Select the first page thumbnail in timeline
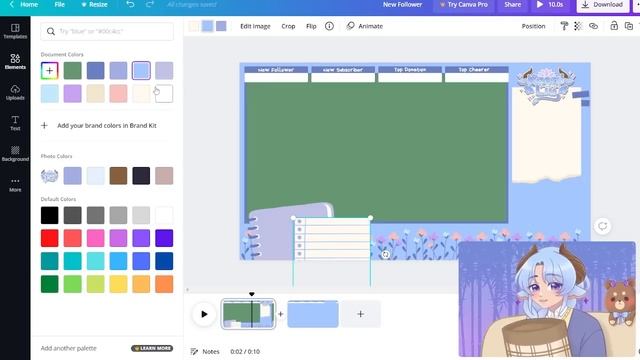Viewport: 640px width, 360px height. coord(248,314)
